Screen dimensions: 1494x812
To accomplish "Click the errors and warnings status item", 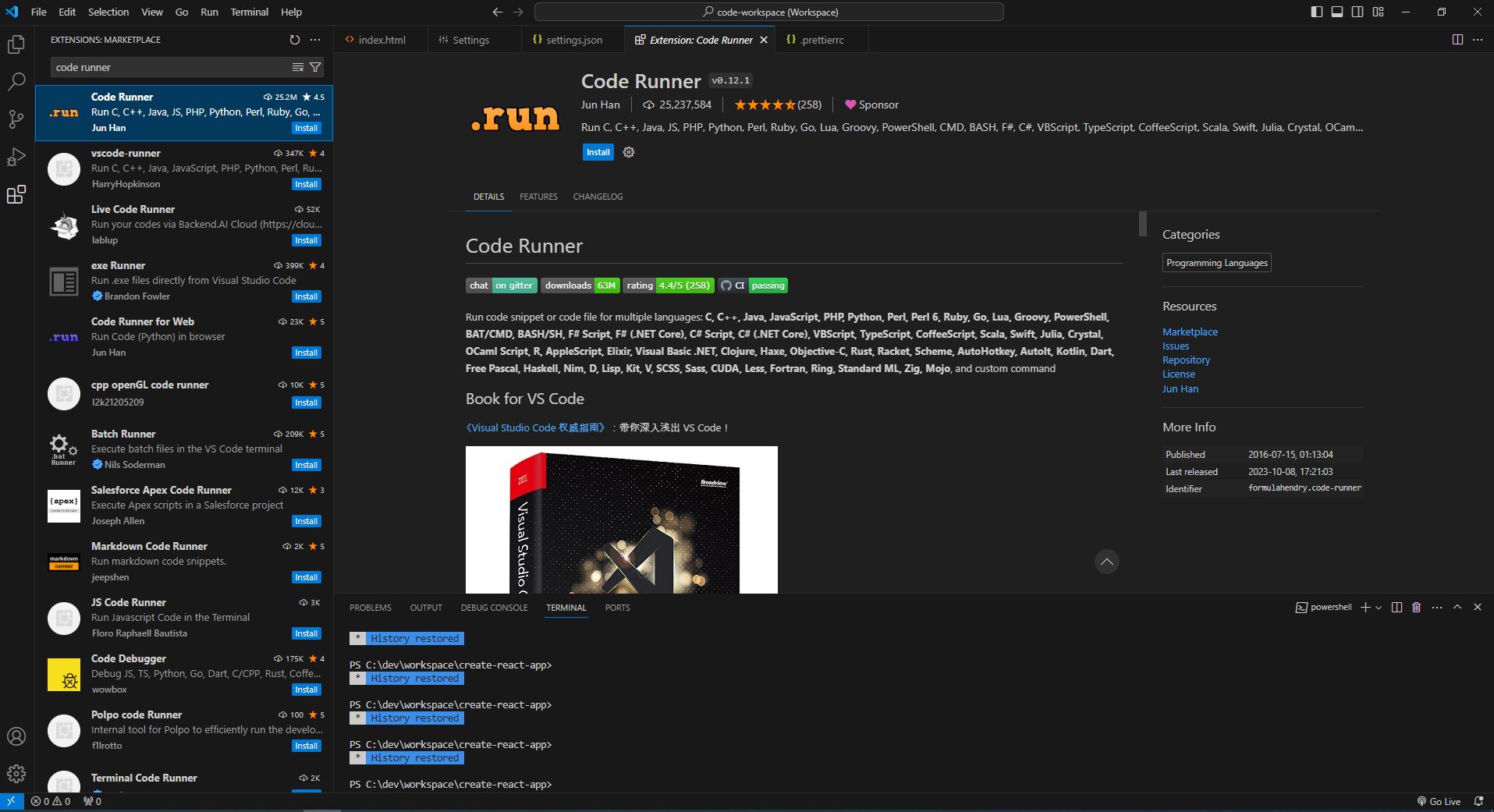I will [x=51, y=801].
